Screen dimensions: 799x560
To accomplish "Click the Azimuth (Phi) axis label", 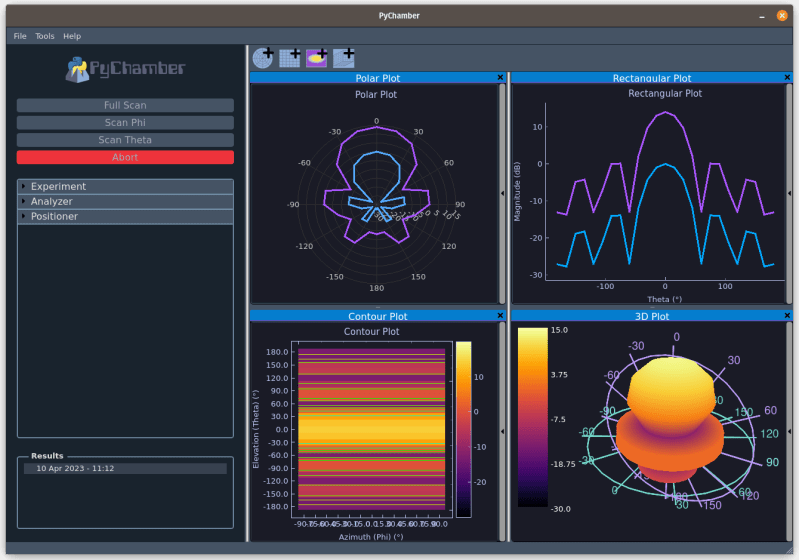I will (371, 537).
